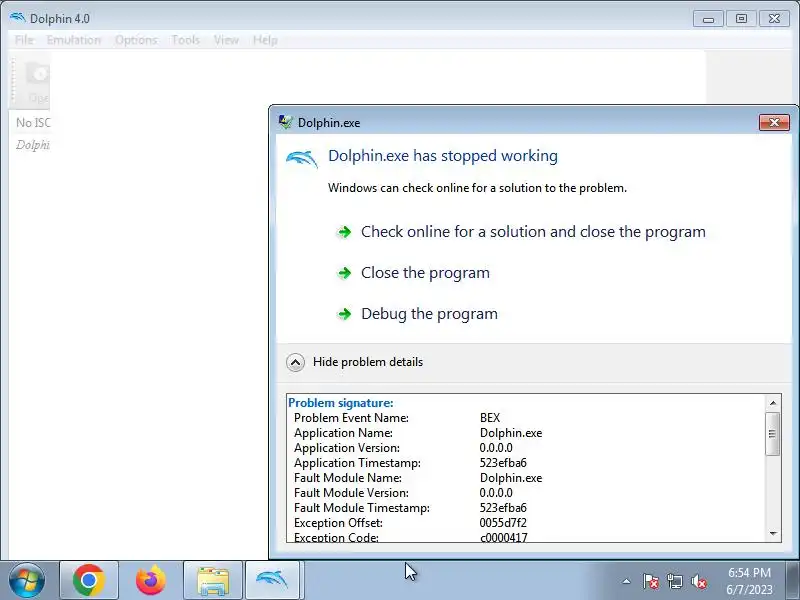The width and height of the screenshot is (800, 600).
Task: Click the Open toolbar icon in Dolphin
Action: click(x=38, y=82)
